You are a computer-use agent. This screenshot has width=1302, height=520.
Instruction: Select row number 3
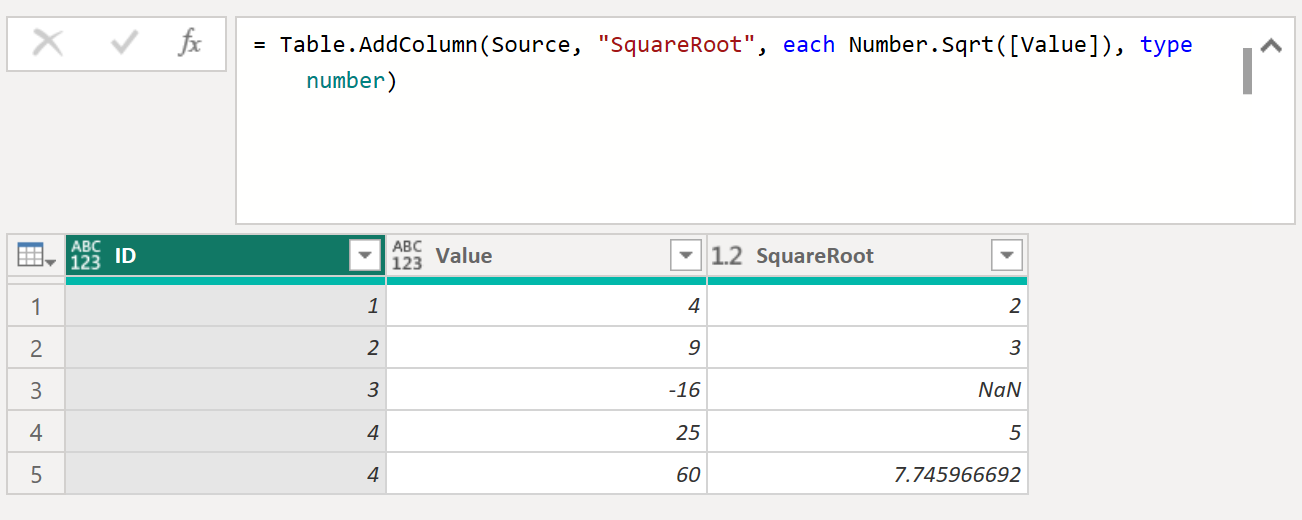point(36,390)
